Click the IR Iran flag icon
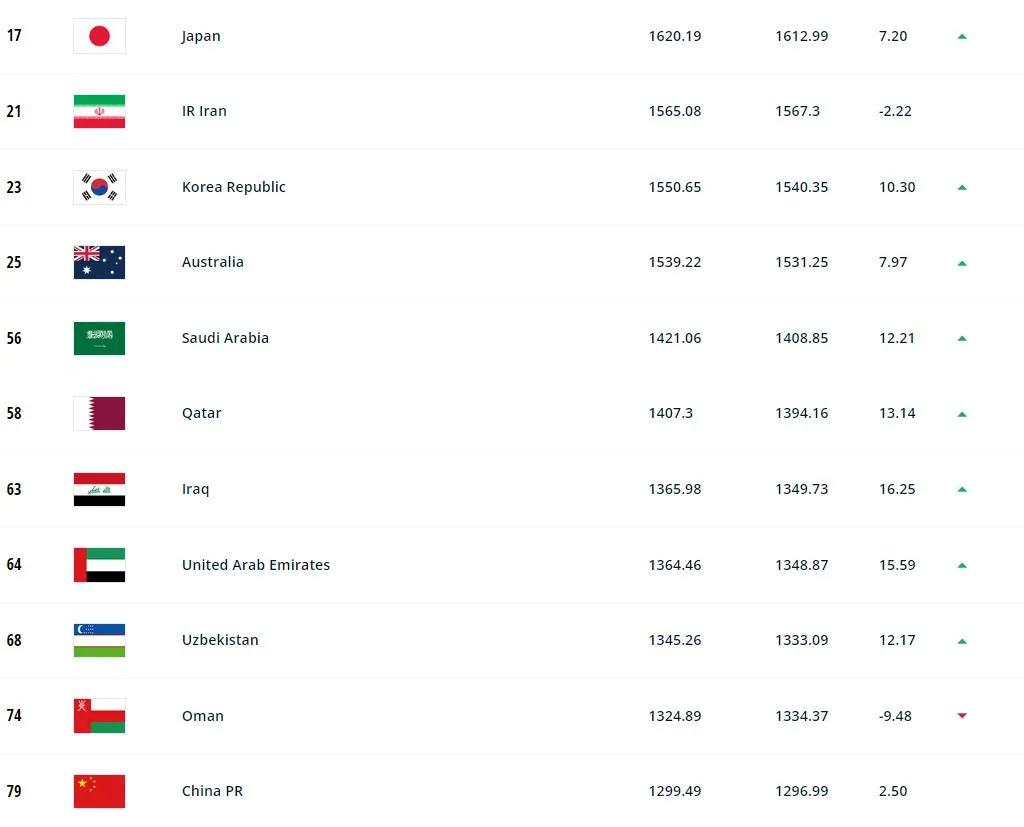1024x827 pixels. (99, 111)
